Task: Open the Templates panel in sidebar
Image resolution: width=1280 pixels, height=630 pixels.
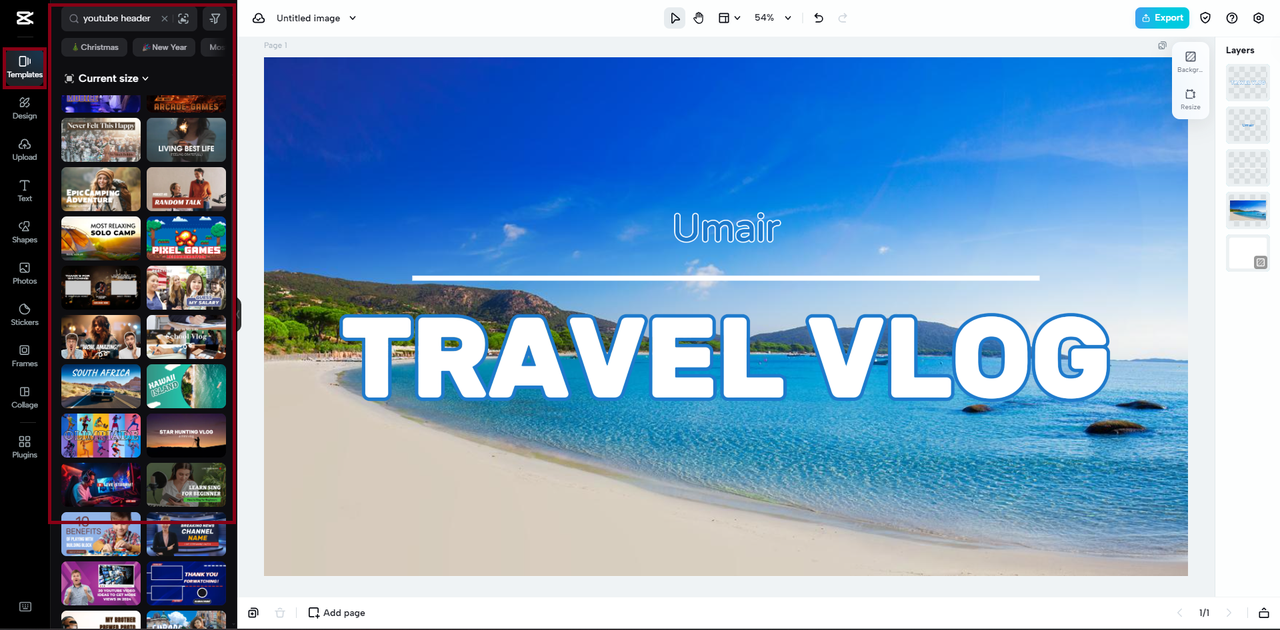Action: tap(24, 67)
